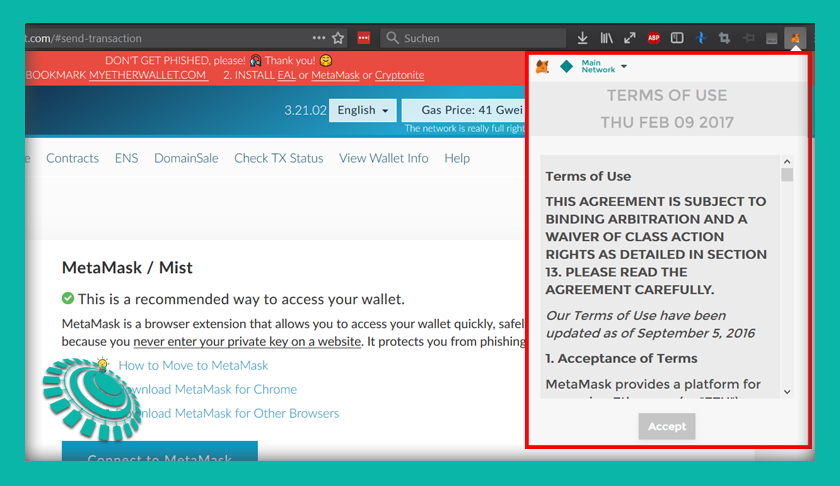The width and height of the screenshot is (840, 486).
Task: Click the version number 3.21.02
Action: tap(305, 110)
